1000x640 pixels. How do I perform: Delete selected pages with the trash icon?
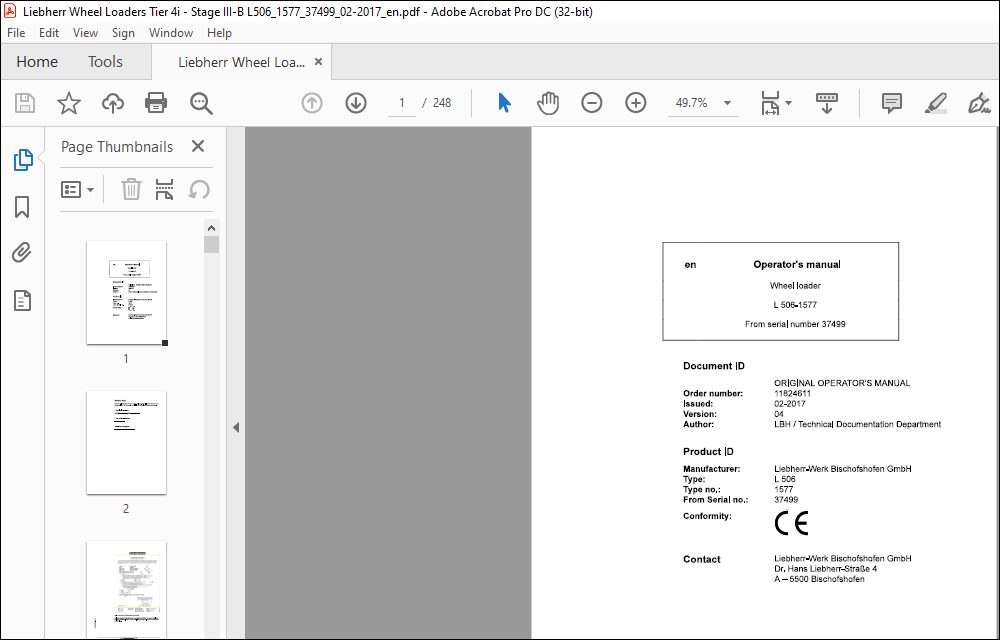131,189
